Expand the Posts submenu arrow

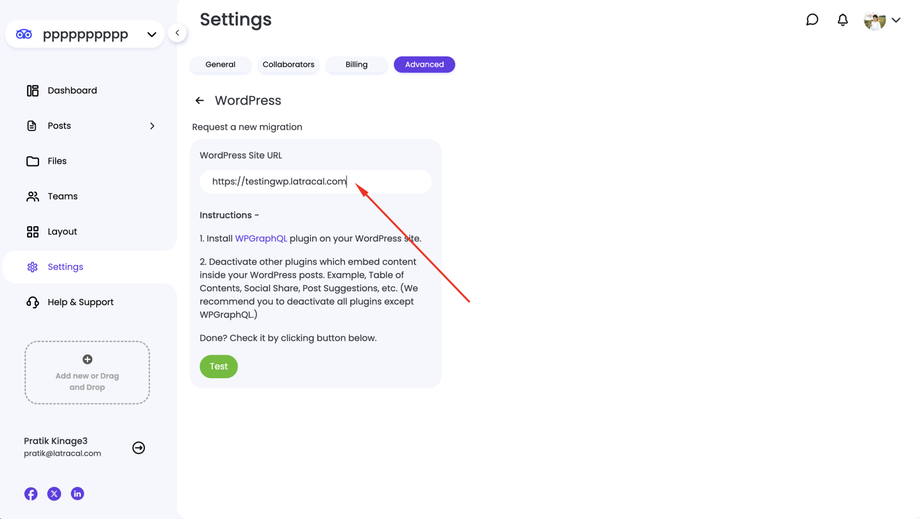pyautogui.click(x=152, y=126)
